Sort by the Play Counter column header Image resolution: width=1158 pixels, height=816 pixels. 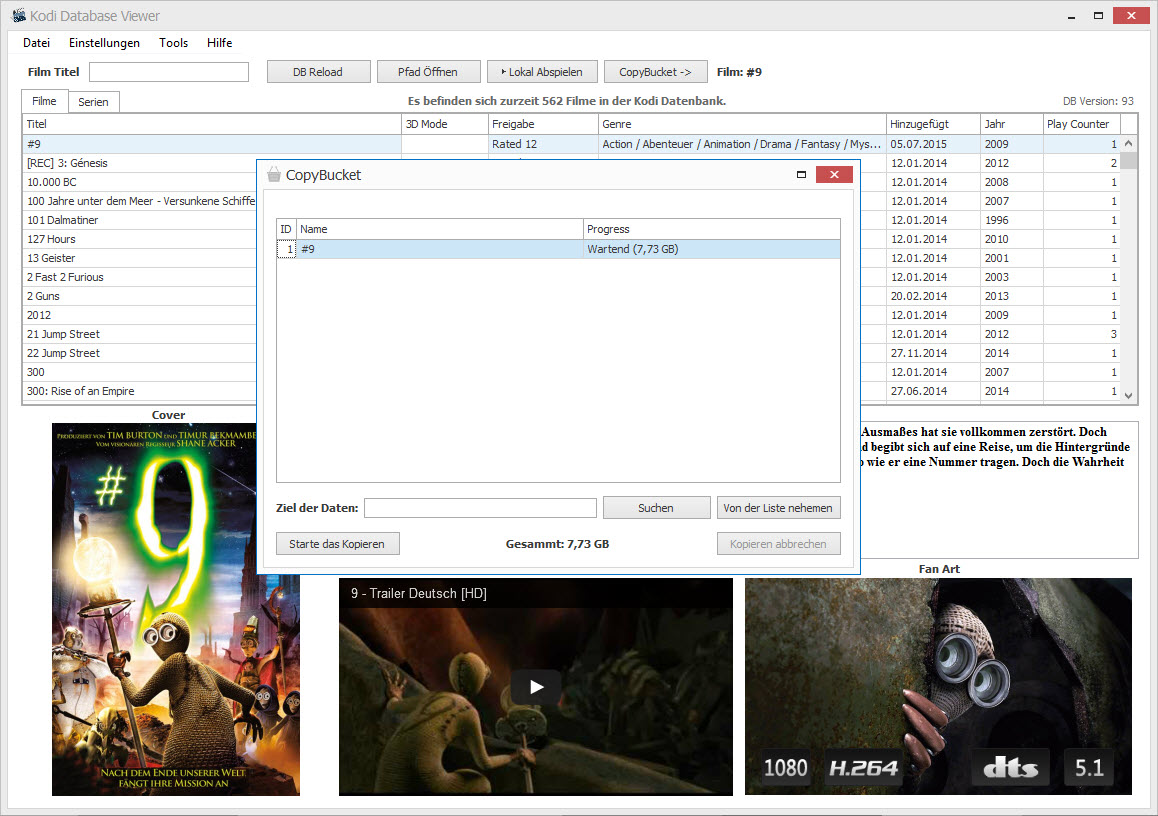tap(1082, 124)
